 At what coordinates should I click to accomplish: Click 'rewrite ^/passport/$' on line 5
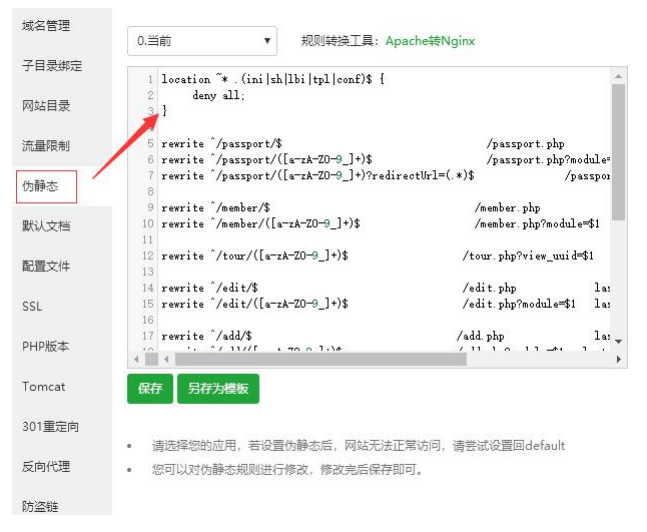tap(222, 144)
